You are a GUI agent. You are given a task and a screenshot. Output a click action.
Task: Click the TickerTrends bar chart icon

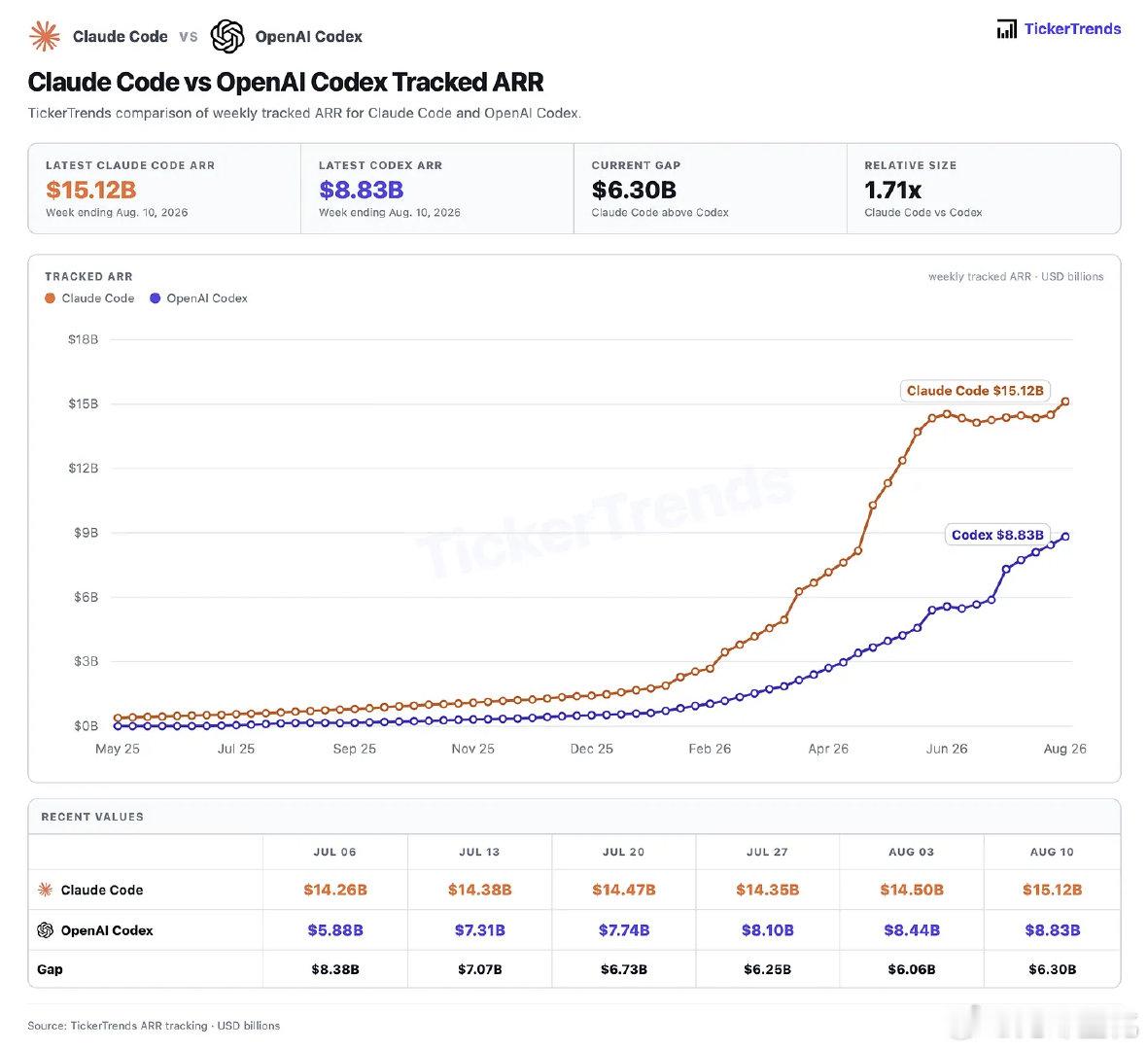tap(1007, 29)
